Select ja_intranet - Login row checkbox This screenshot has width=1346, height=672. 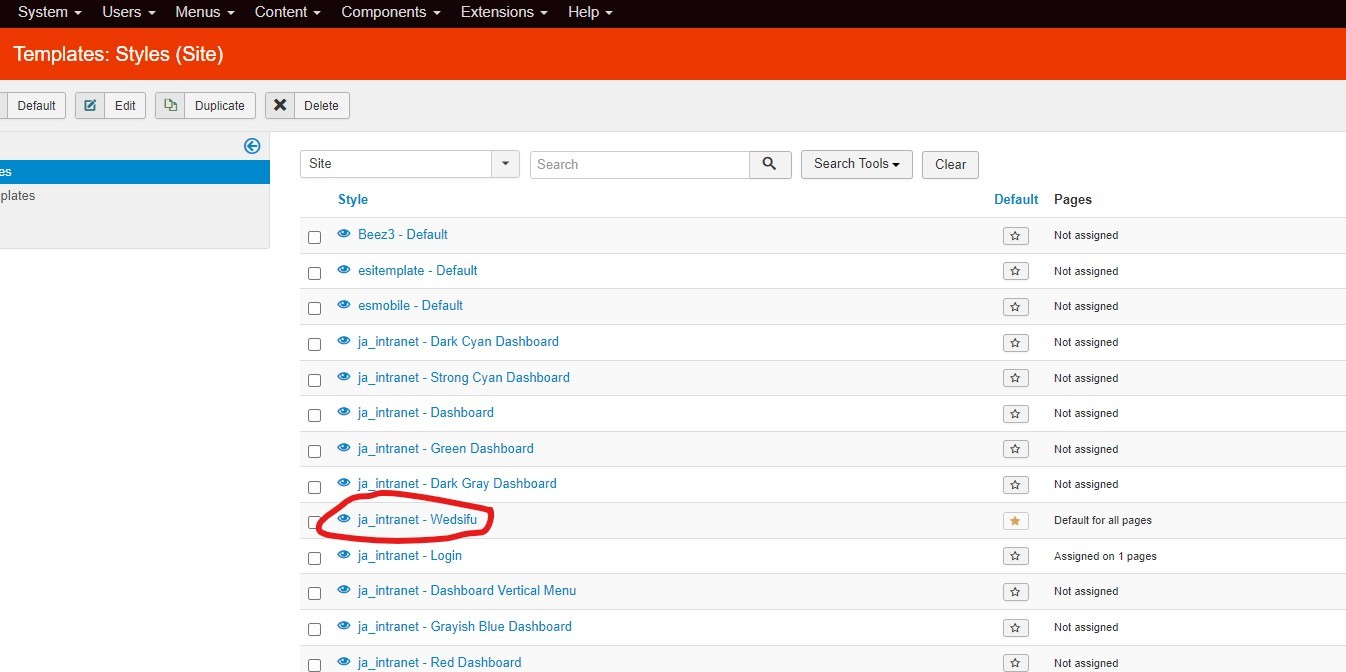(x=314, y=558)
